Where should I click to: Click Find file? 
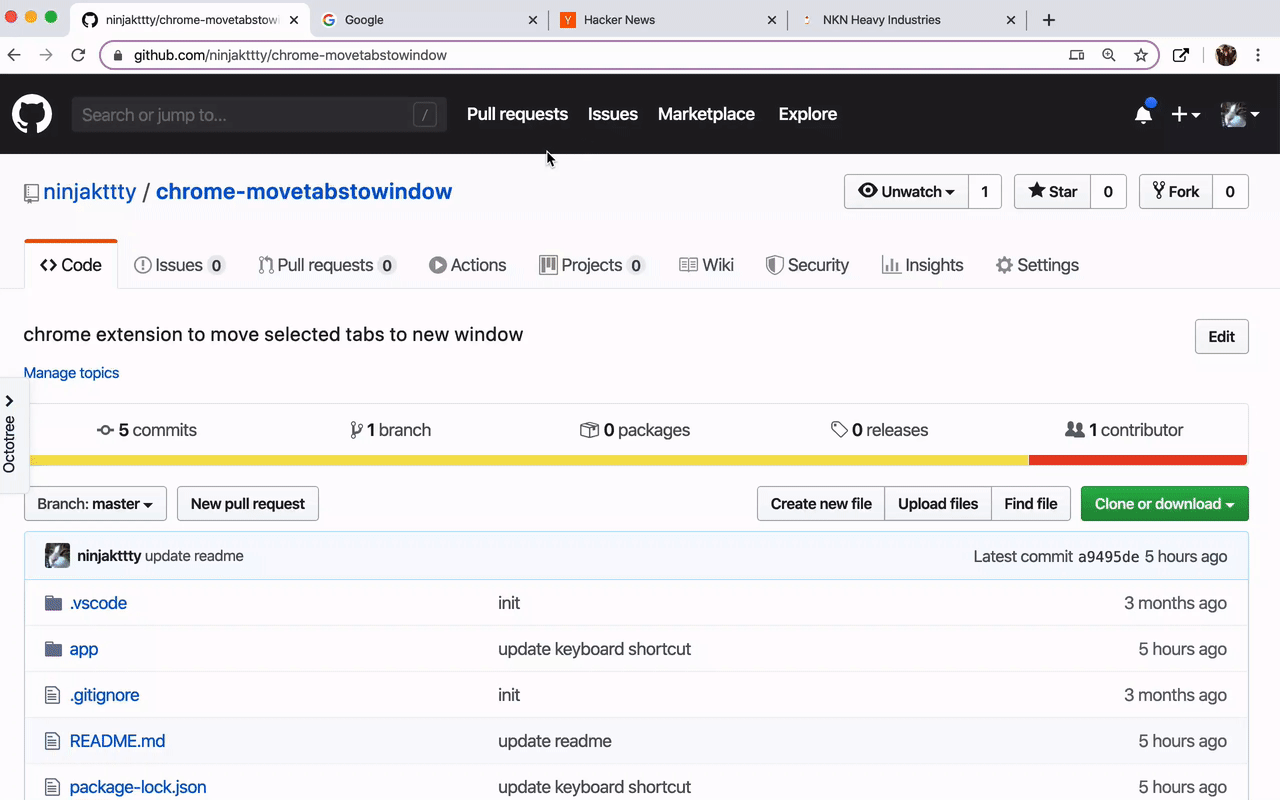(x=1031, y=504)
